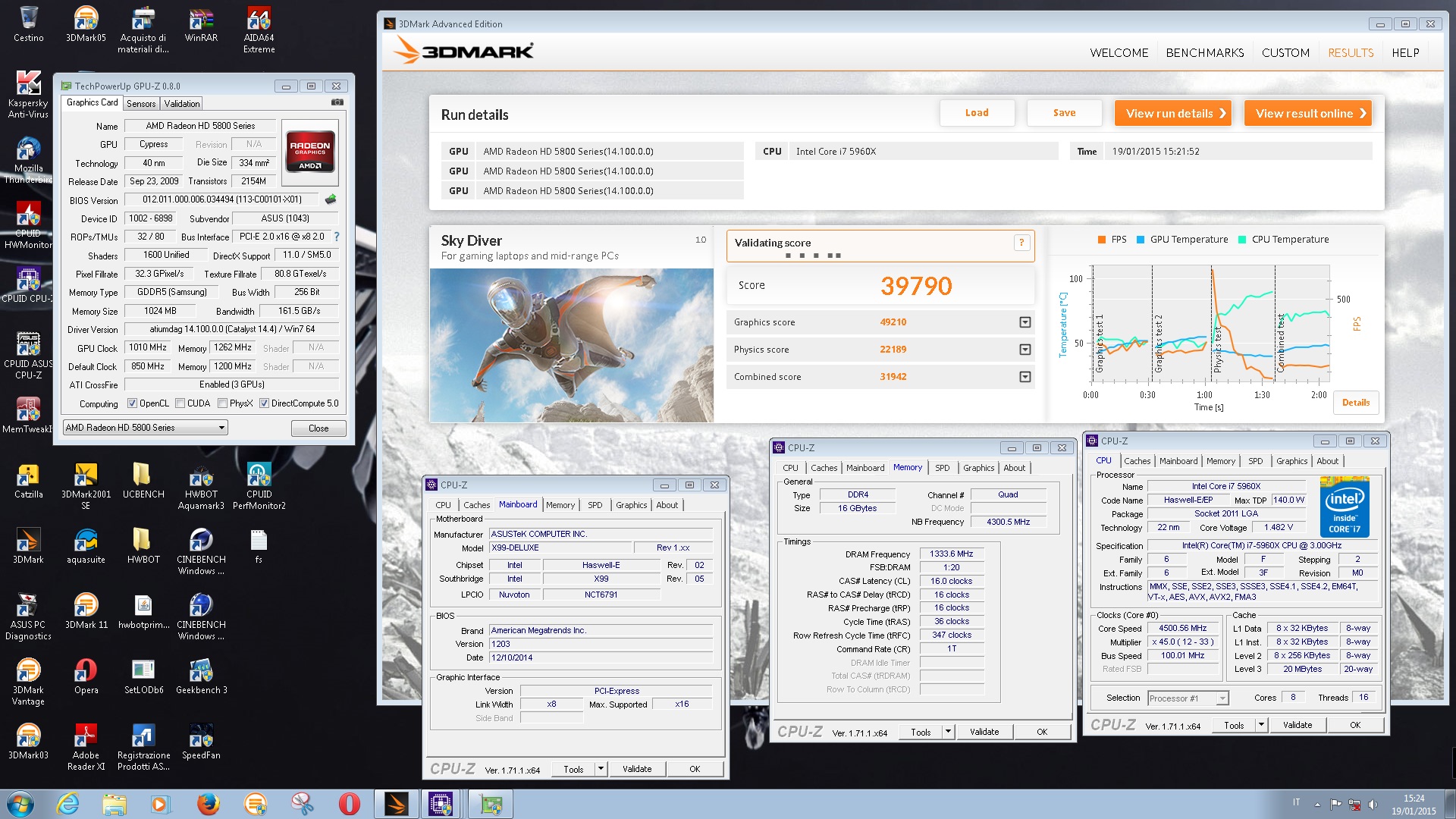The width and height of the screenshot is (1456, 819).
Task: Toggle PhysX checkbox in GPU-Z
Action: point(223,403)
